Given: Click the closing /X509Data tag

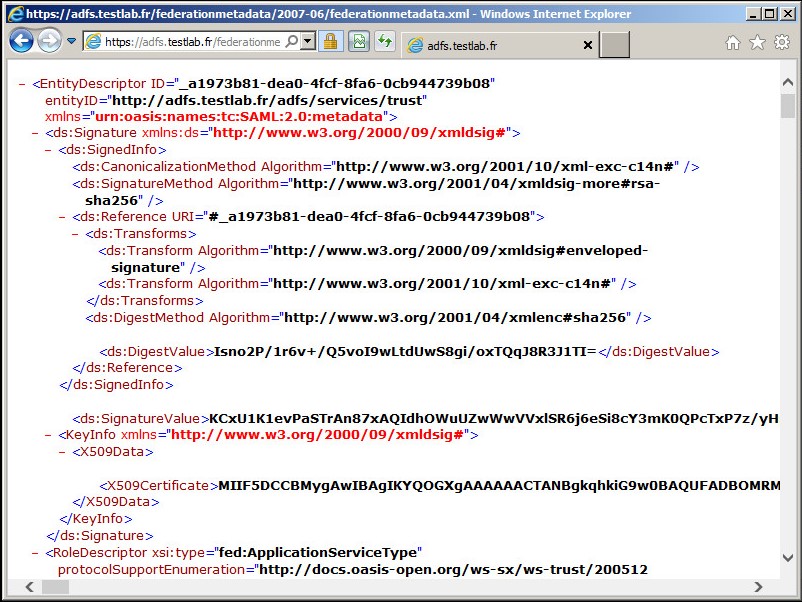Looking at the screenshot, I should click(x=116, y=502).
